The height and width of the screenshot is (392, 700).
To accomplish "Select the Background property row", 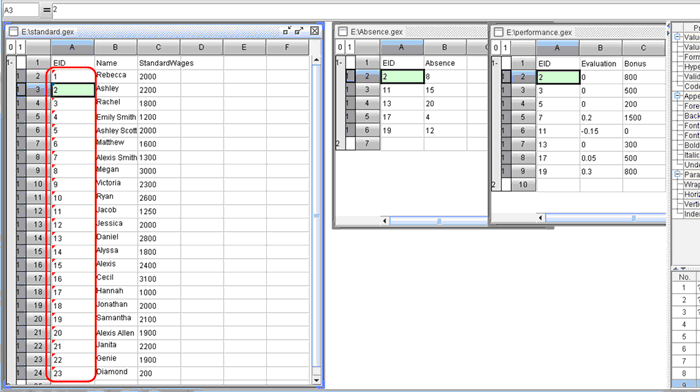I will pyautogui.click(x=692, y=116).
